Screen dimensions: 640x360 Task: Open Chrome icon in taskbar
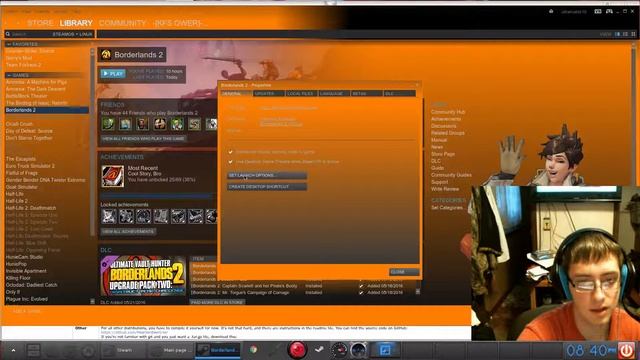(x=253, y=350)
